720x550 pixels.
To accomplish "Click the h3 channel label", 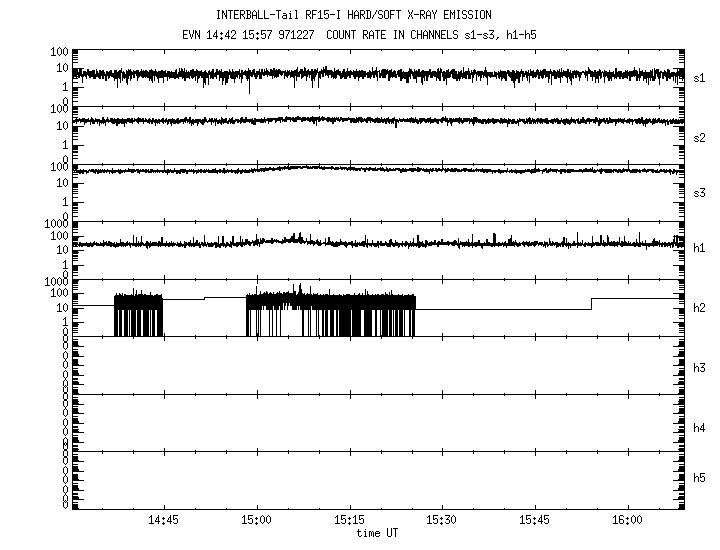I will 699,368.
